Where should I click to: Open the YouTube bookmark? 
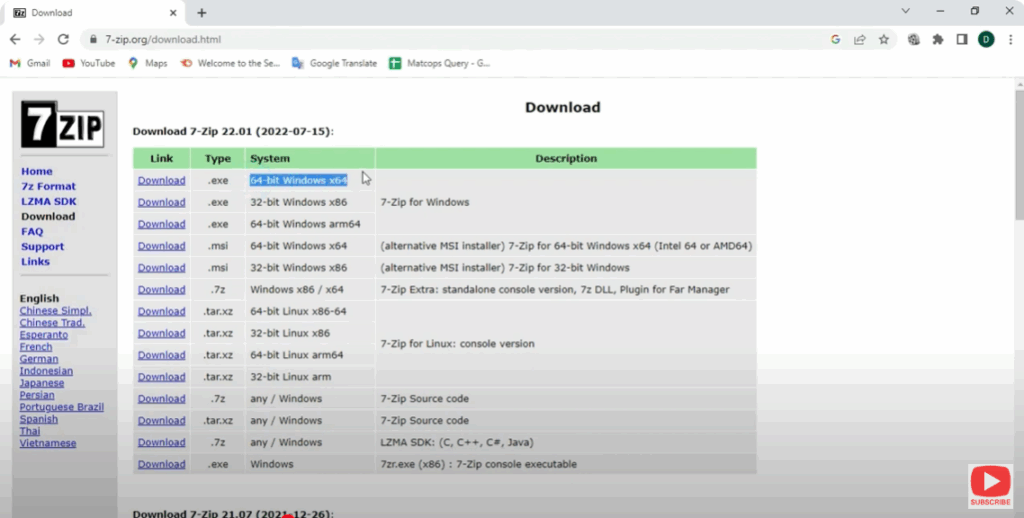[89, 63]
